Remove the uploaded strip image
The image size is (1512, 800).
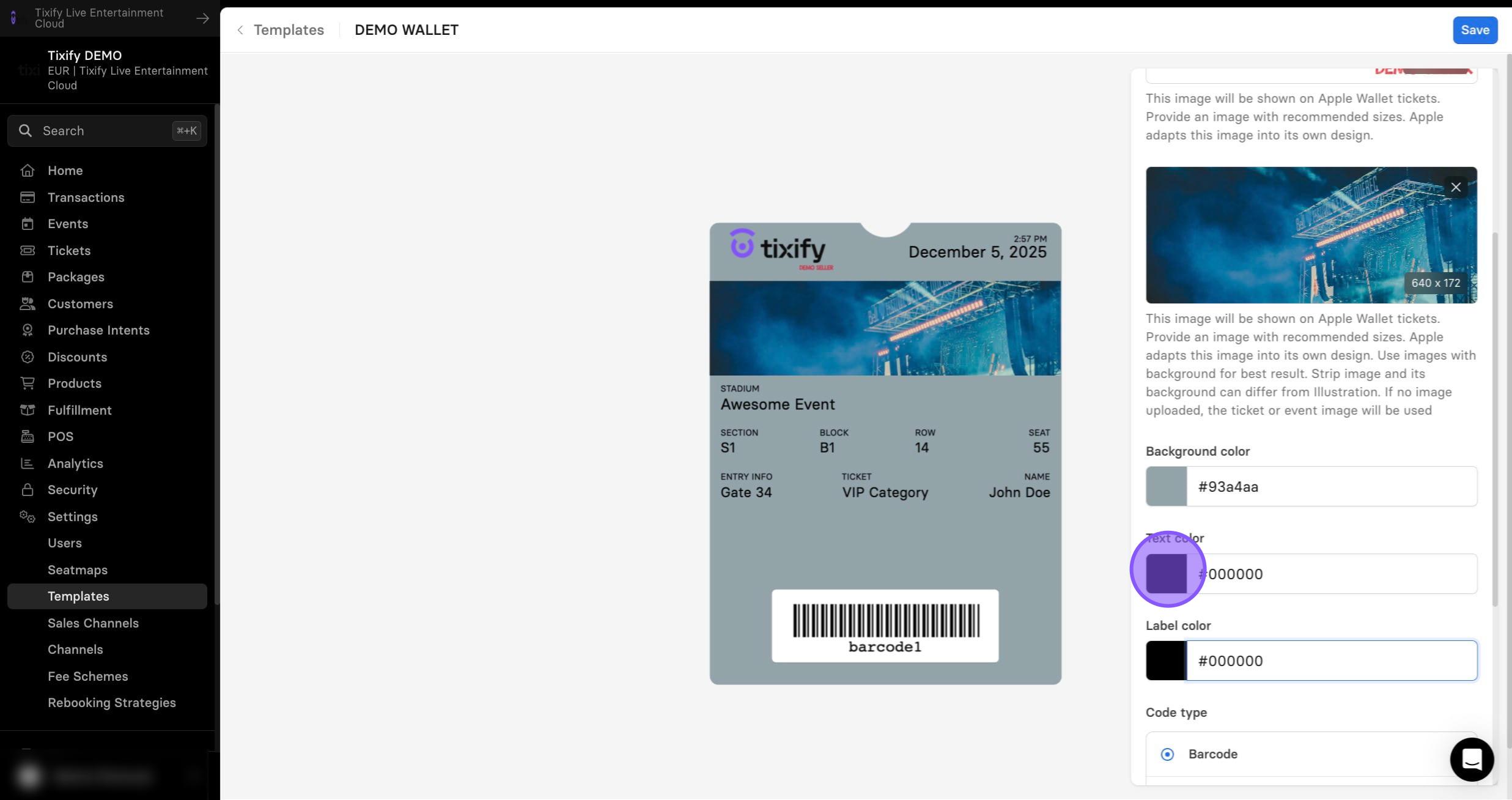click(x=1456, y=187)
